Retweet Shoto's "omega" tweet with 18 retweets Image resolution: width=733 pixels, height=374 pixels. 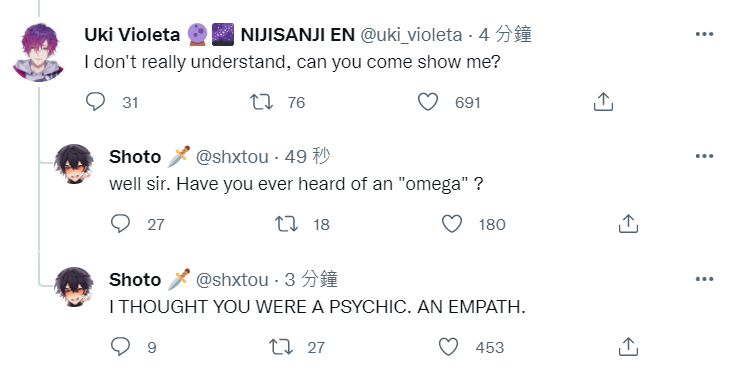tap(286, 224)
